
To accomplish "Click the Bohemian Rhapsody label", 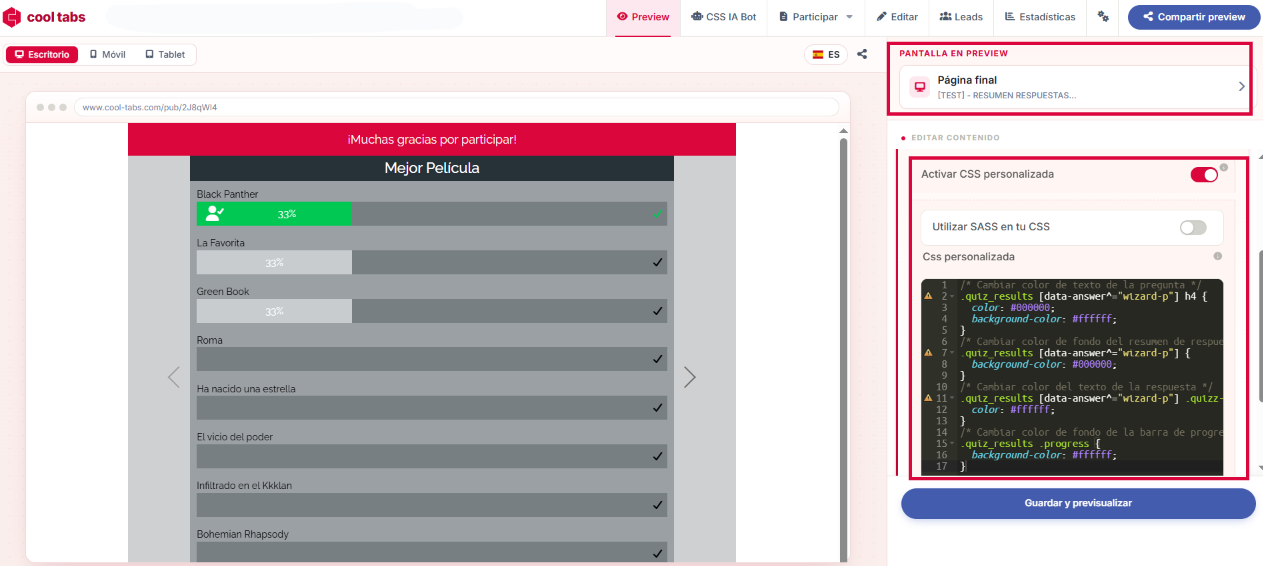I will tap(242, 534).
